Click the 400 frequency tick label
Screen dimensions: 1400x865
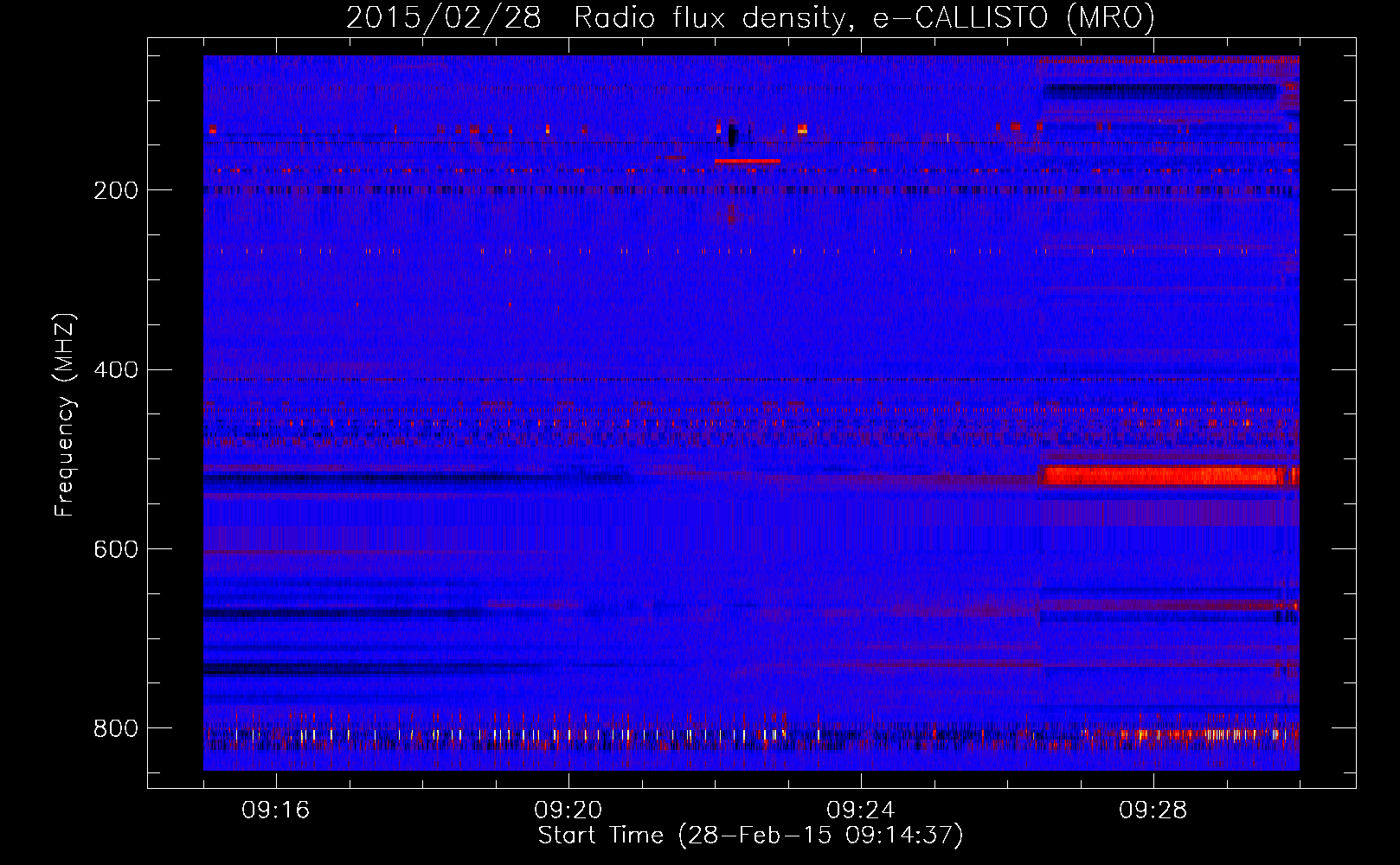tap(116, 370)
